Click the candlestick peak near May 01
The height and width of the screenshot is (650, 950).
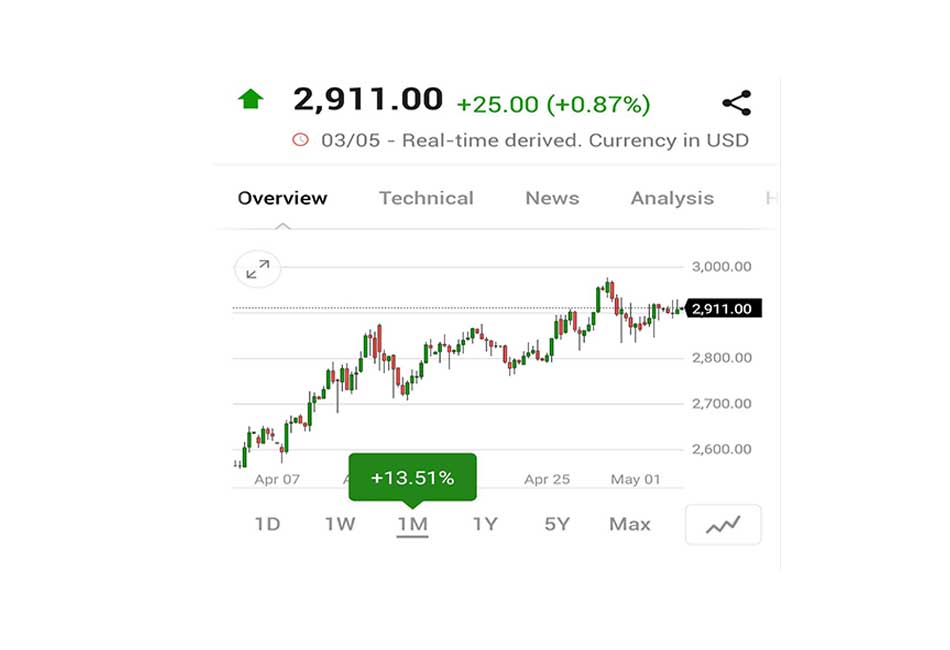click(x=609, y=288)
